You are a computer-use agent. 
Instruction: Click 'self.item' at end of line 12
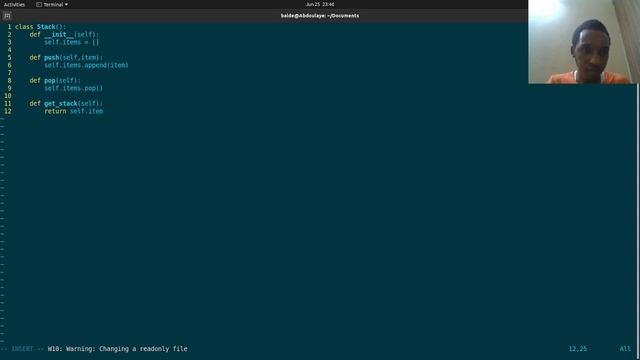point(87,111)
